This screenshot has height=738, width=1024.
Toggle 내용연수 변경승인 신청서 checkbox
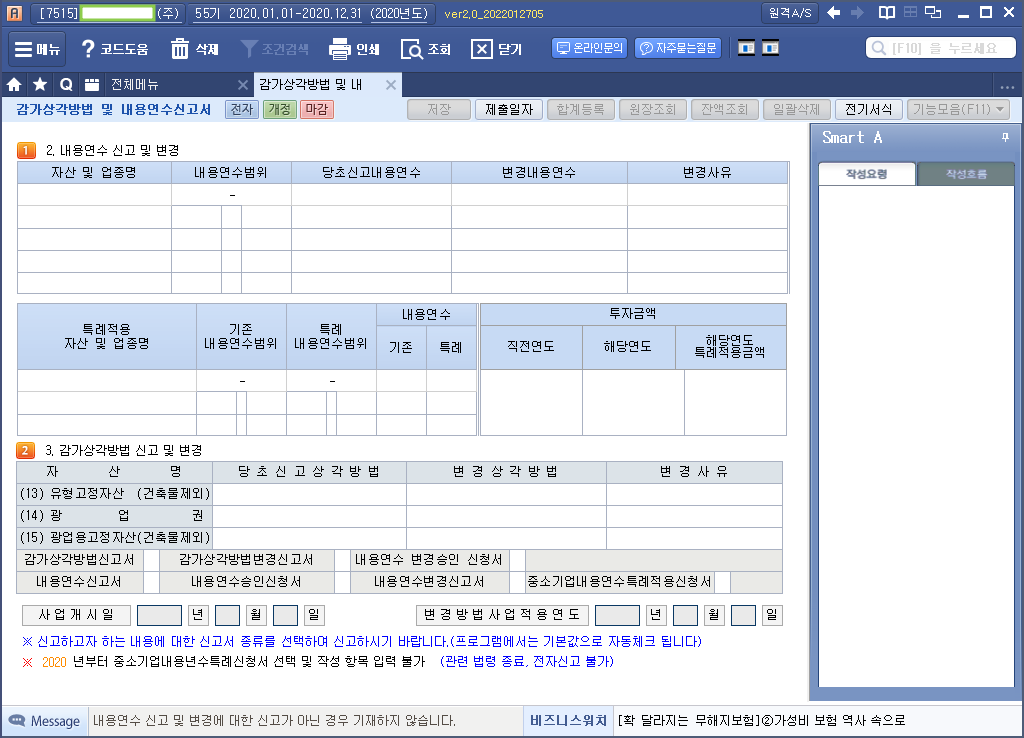point(517,560)
